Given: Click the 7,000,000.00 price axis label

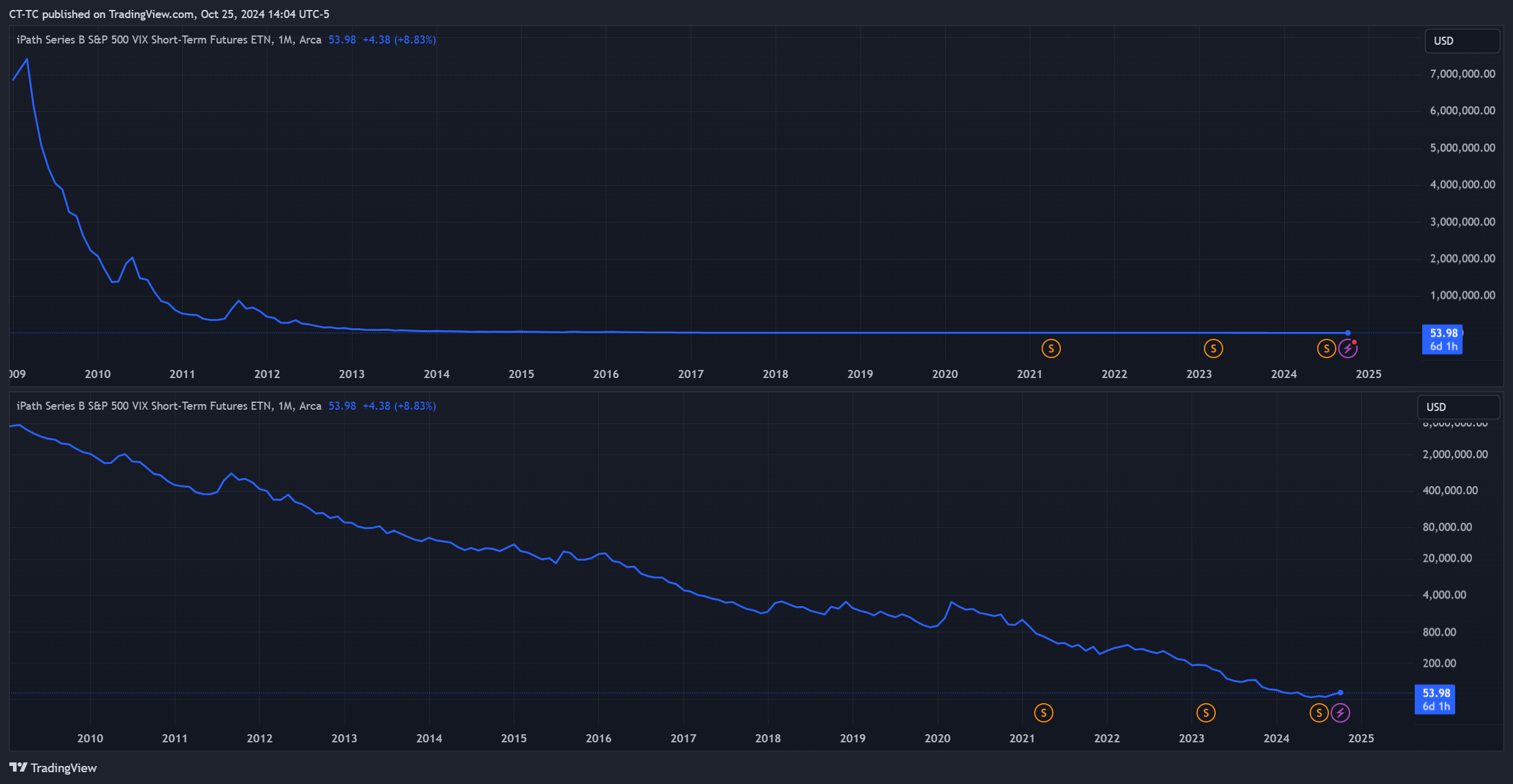Looking at the screenshot, I should [1462, 74].
